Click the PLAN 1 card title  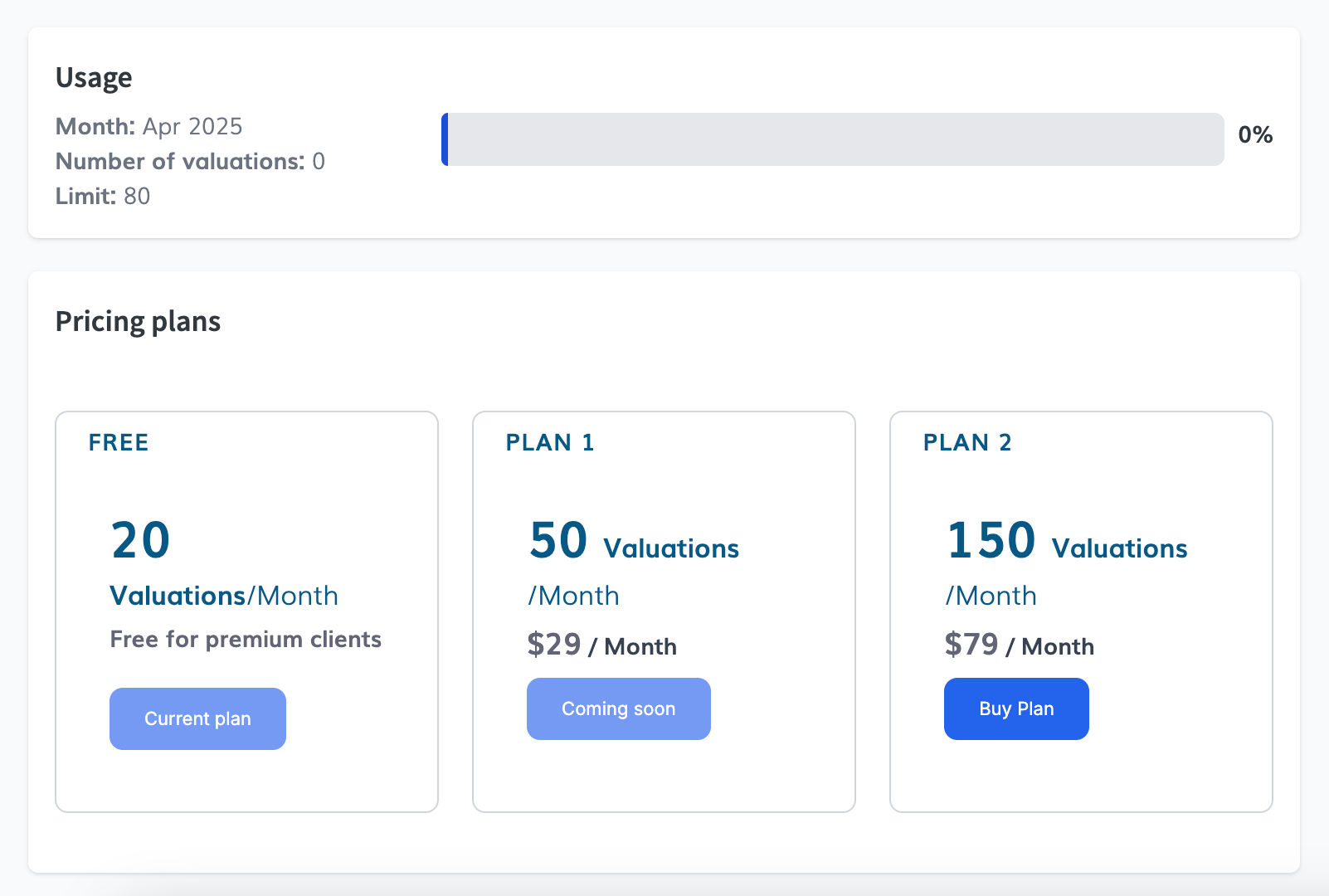coord(549,443)
